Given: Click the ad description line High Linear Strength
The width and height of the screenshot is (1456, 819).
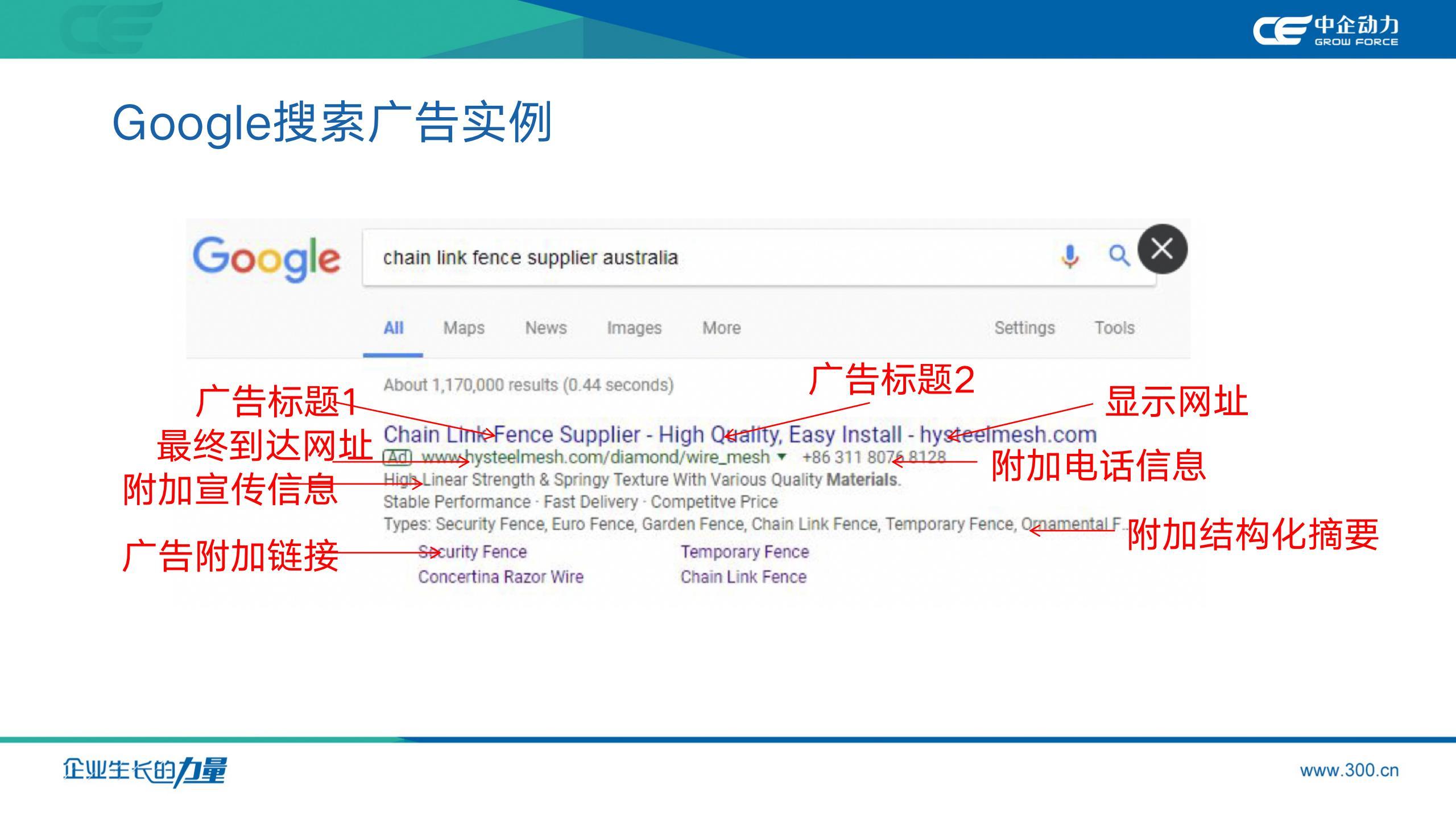Looking at the screenshot, I should 643,480.
